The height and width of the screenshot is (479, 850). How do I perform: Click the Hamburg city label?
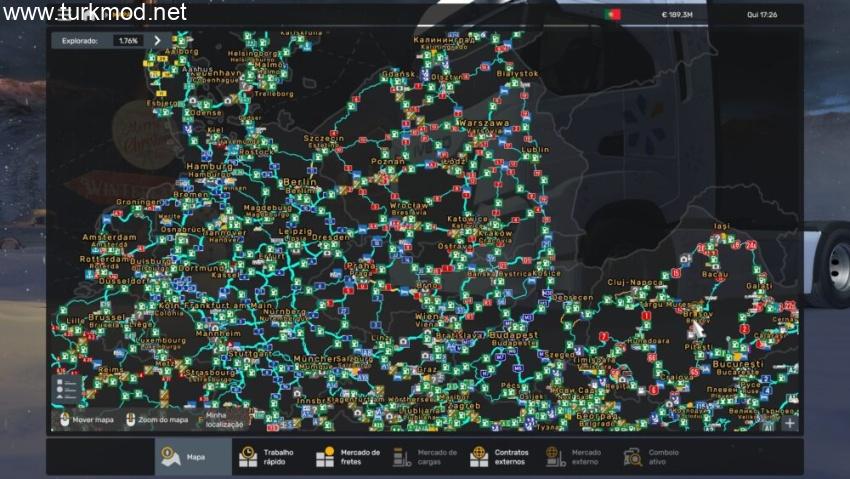209,167
